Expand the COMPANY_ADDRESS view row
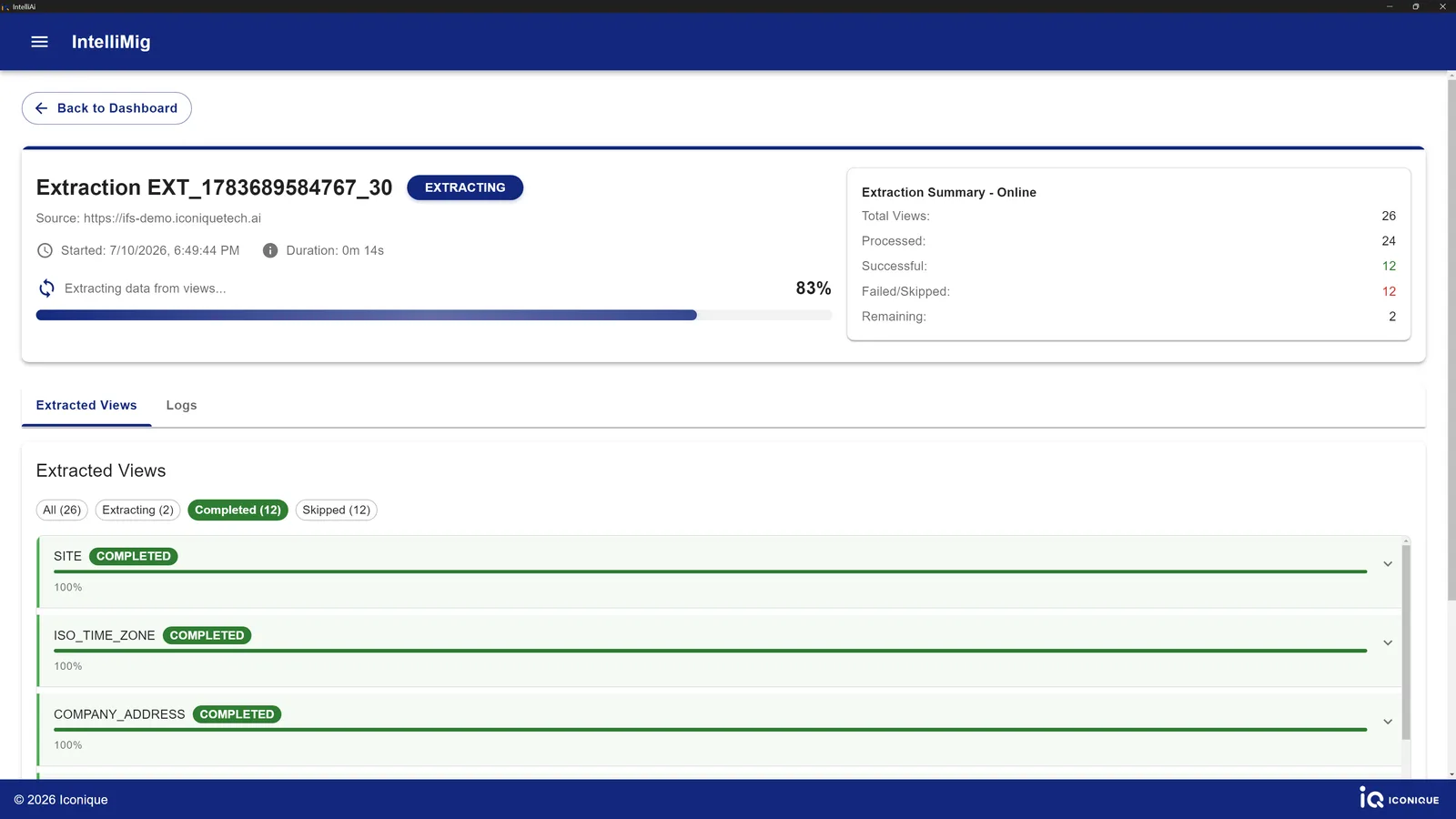Screen dimensions: 1456x819 click(1388, 722)
